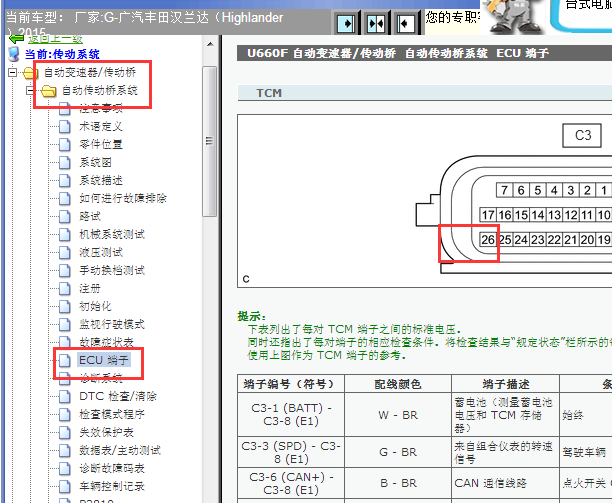Image resolution: width=612 pixels, height=503 pixels.
Task: Click the document icon for 监视行驶模式
Action: pyautogui.click(x=65, y=324)
